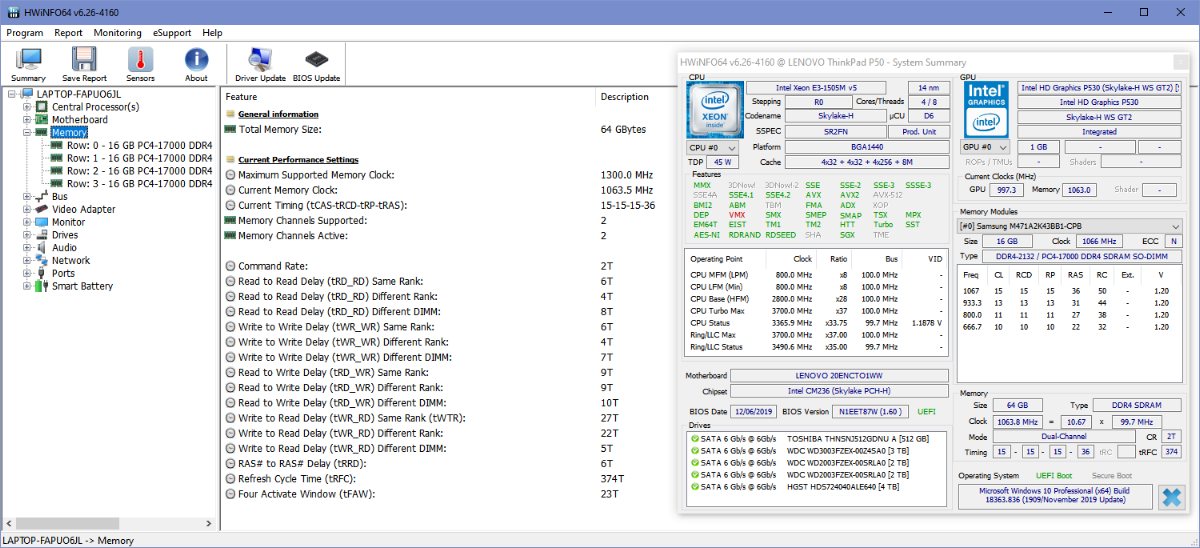1200x548 pixels.
Task: Expand the Motherboard node
Action: [x=28, y=119]
